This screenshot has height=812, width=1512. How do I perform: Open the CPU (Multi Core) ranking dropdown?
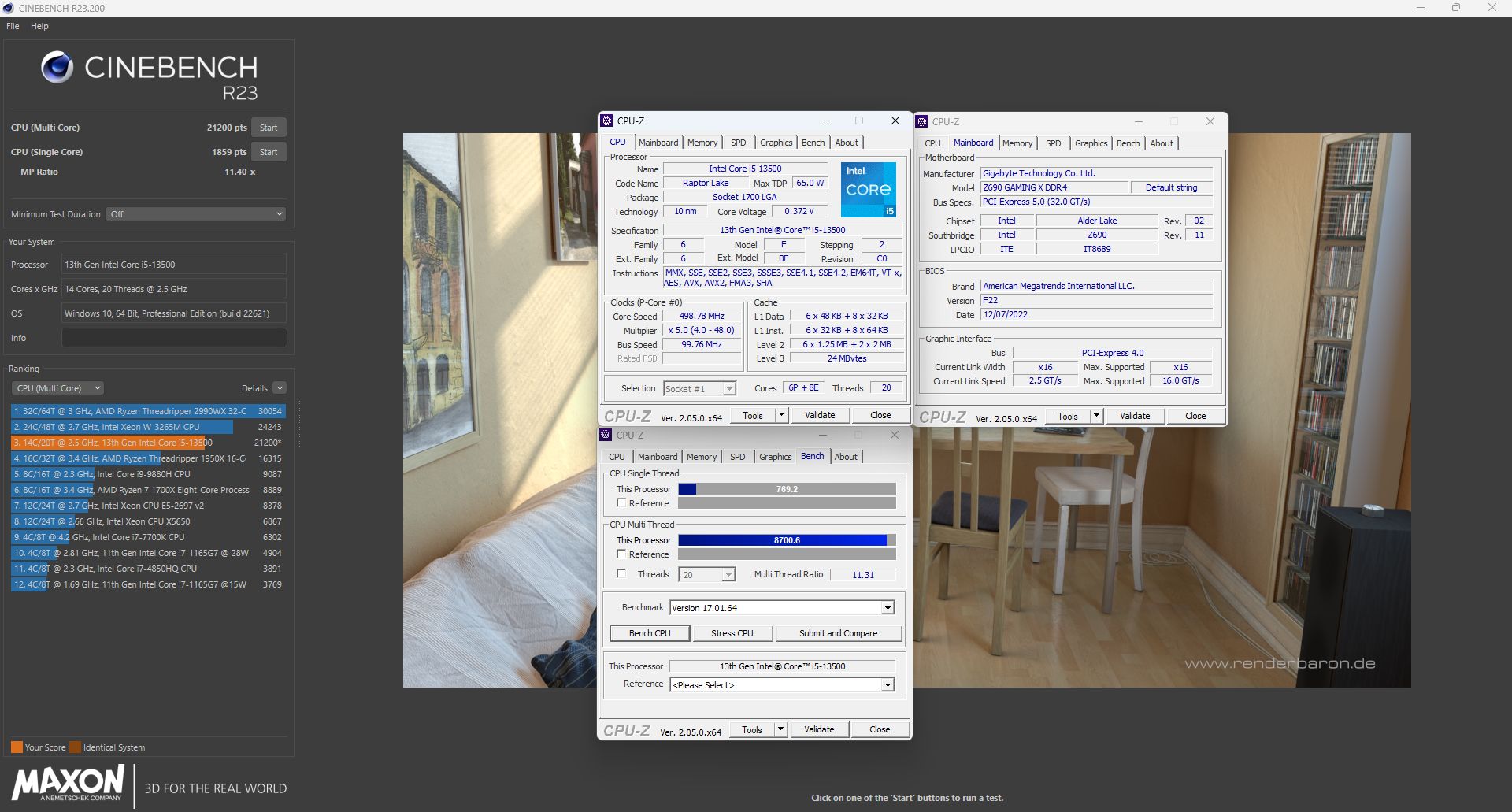(x=58, y=388)
